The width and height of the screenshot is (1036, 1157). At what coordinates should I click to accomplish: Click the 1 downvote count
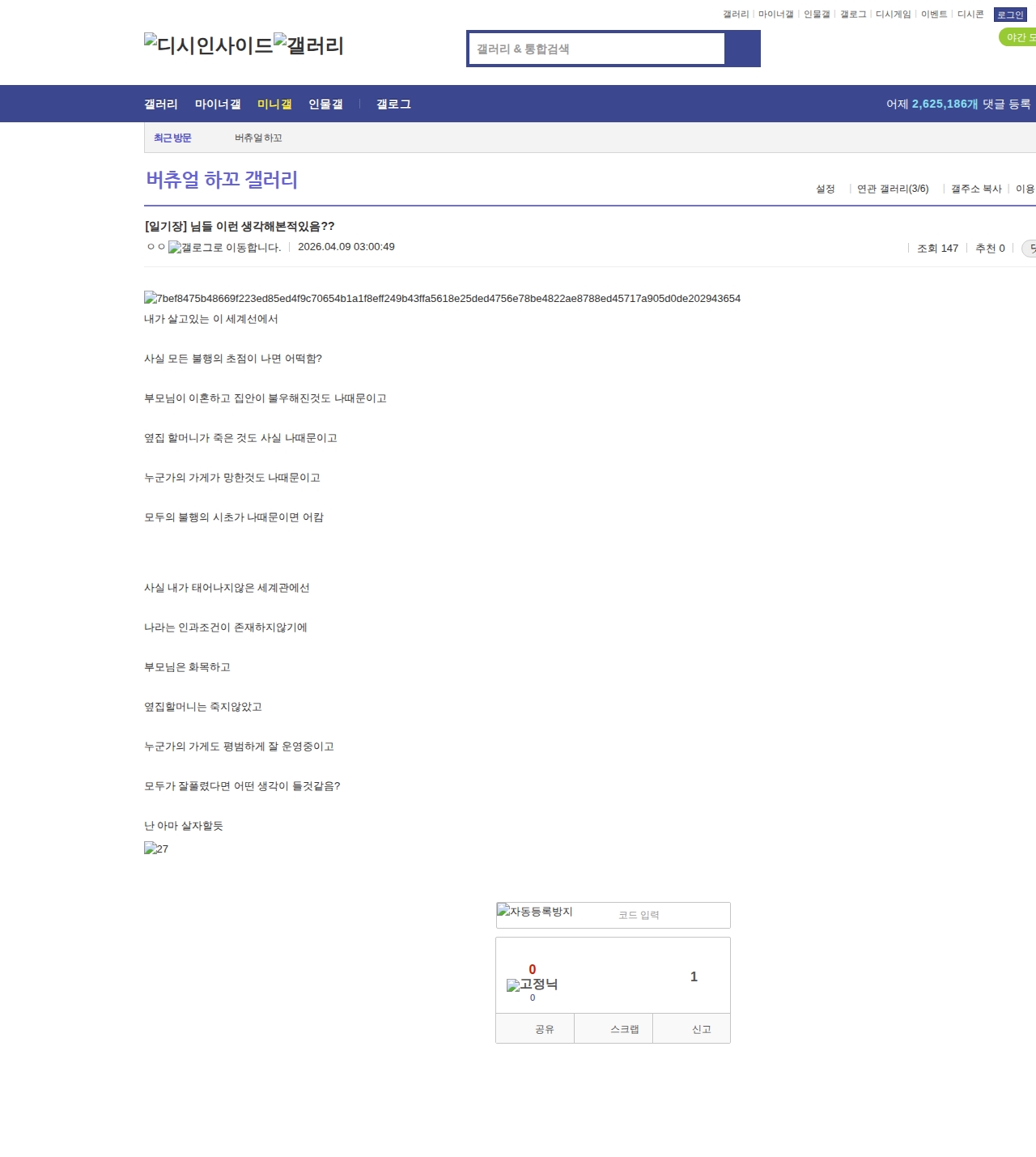click(x=694, y=976)
